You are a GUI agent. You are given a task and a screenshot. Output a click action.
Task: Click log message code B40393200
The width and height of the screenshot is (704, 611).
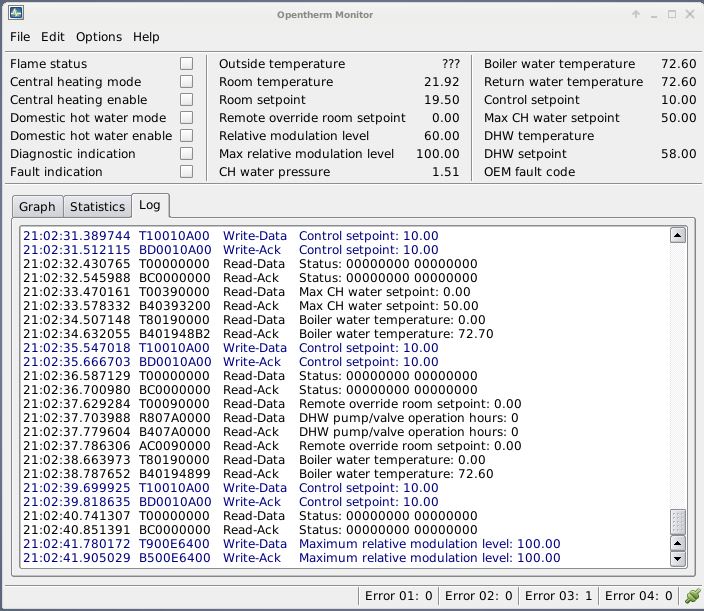click(x=175, y=306)
